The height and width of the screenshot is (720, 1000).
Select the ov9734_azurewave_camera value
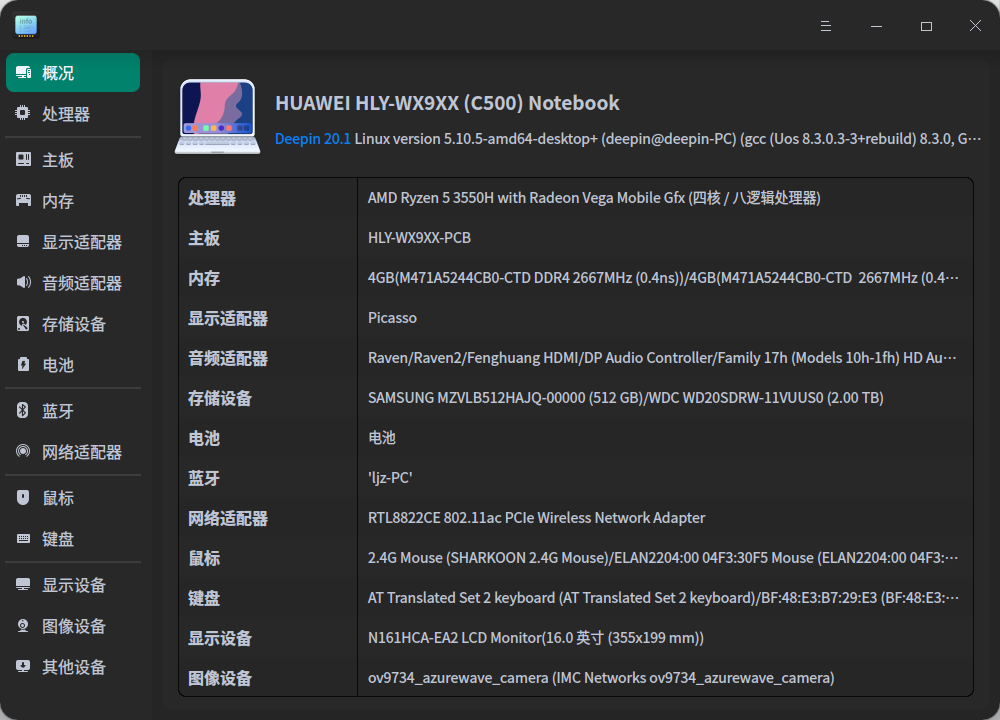click(601, 678)
